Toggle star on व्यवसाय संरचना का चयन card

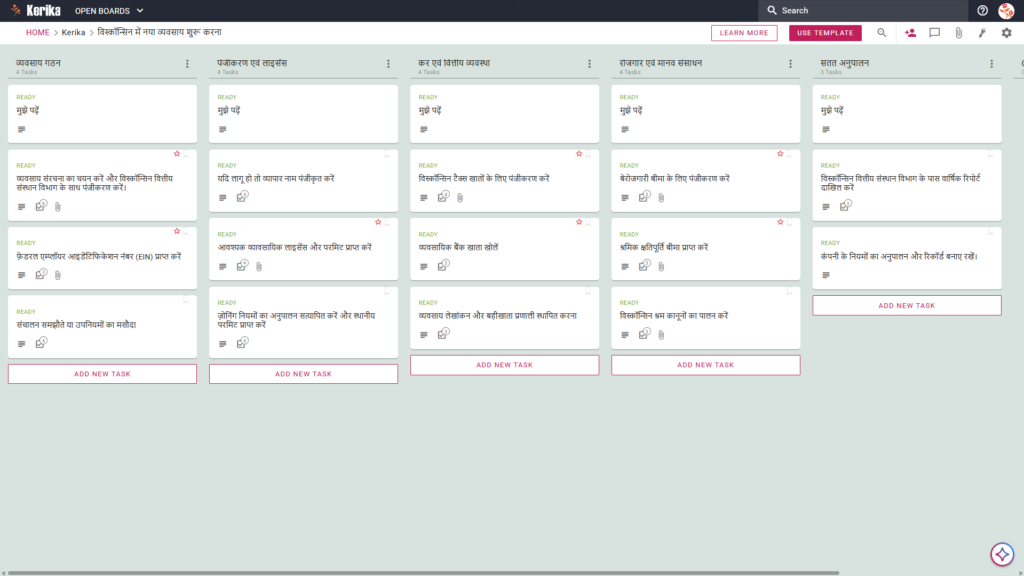[x=177, y=154]
